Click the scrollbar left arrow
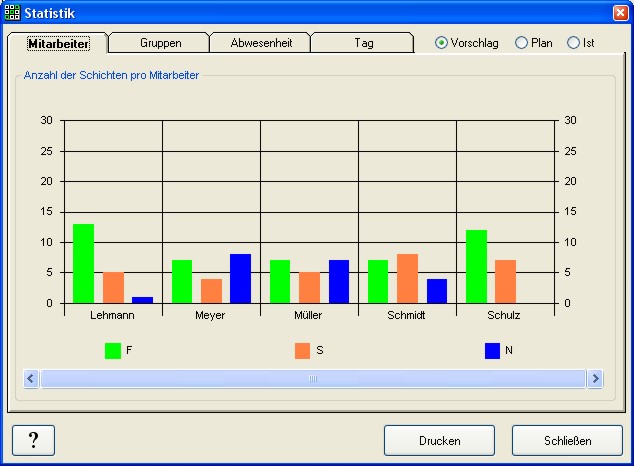Viewport: 634px width, 466px height. 31,379
